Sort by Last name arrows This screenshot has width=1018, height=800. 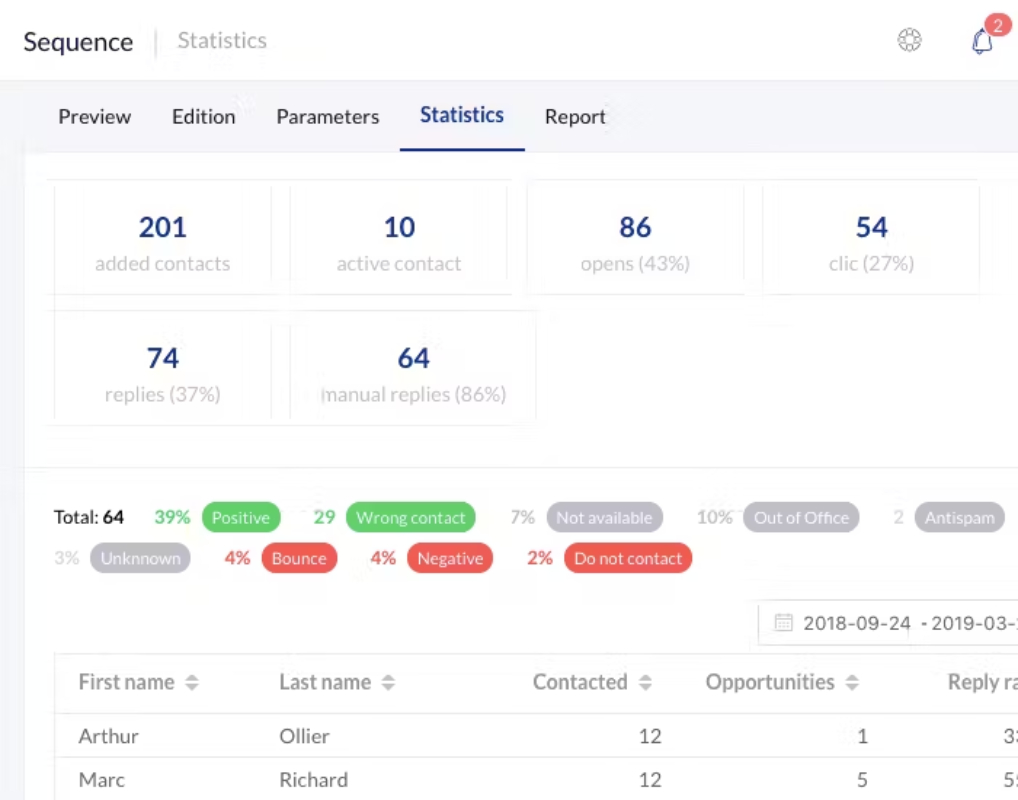(388, 682)
